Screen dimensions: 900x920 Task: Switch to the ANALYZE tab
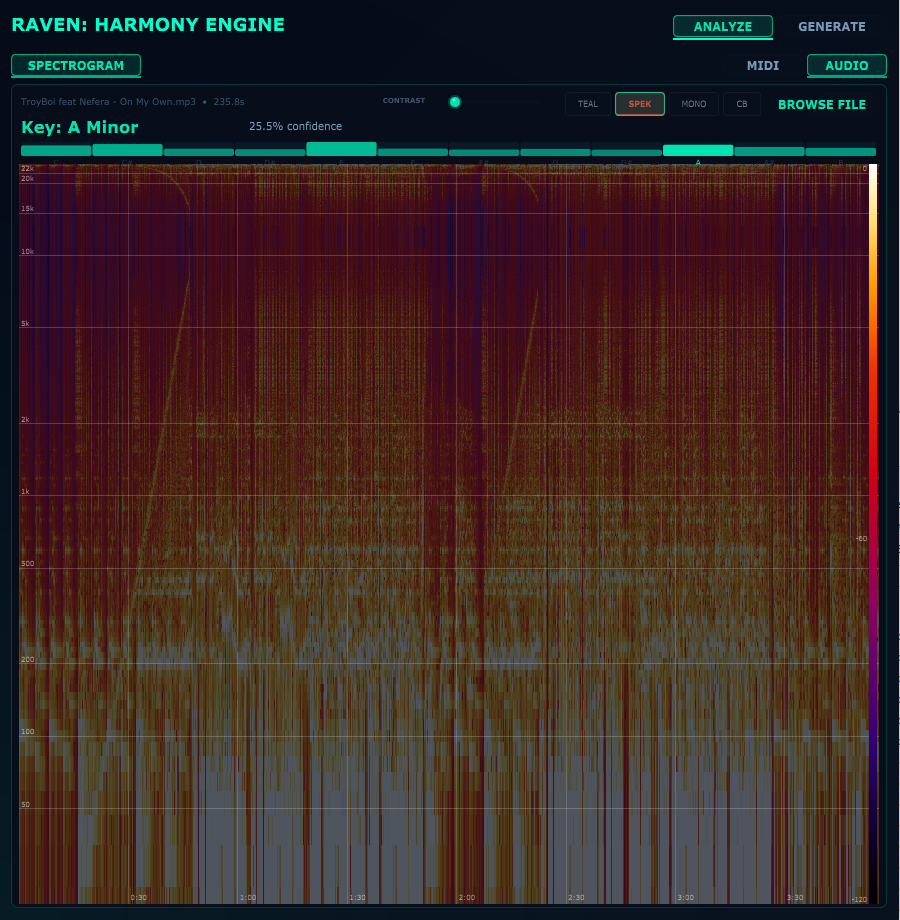point(722,27)
